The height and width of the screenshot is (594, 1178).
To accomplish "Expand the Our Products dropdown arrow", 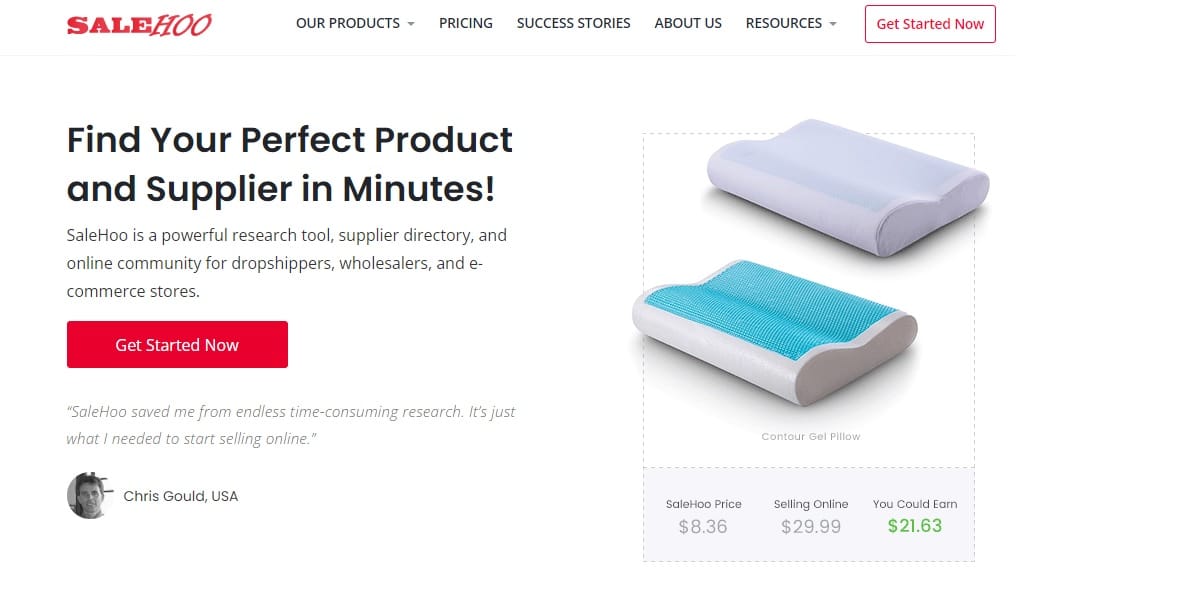I will pyautogui.click(x=411, y=24).
